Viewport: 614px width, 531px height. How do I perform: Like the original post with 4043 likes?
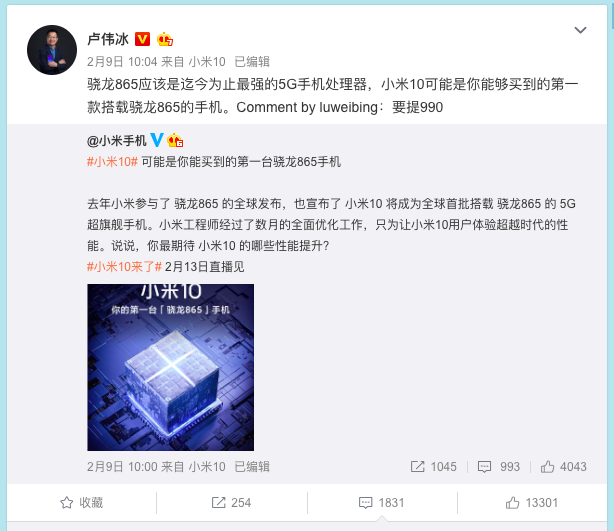click(x=563, y=466)
